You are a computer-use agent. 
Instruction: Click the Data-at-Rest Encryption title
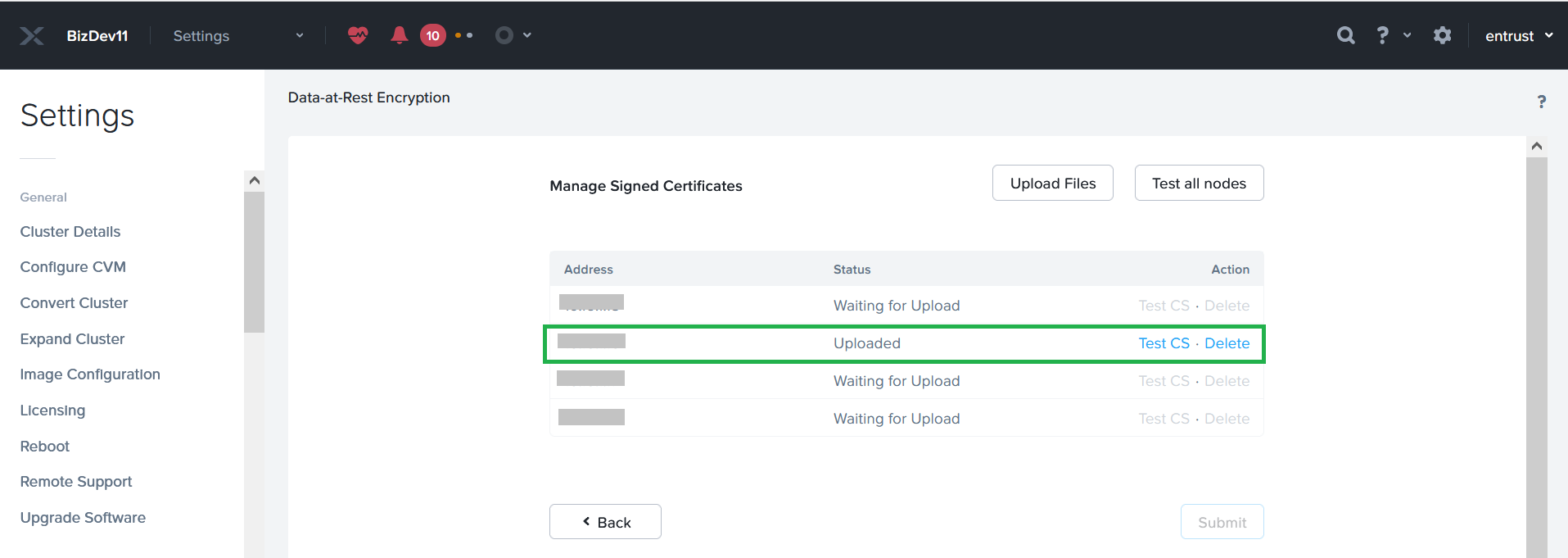[x=368, y=98]
